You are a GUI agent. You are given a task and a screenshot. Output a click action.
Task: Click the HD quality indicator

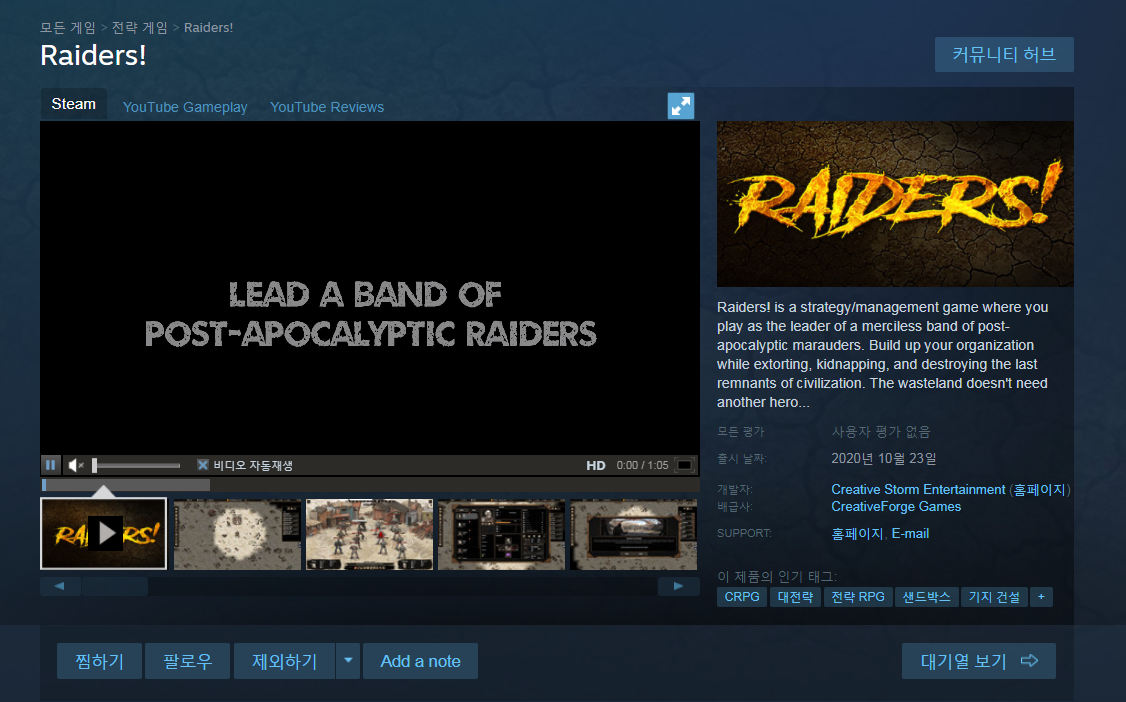tap(595, 465)
